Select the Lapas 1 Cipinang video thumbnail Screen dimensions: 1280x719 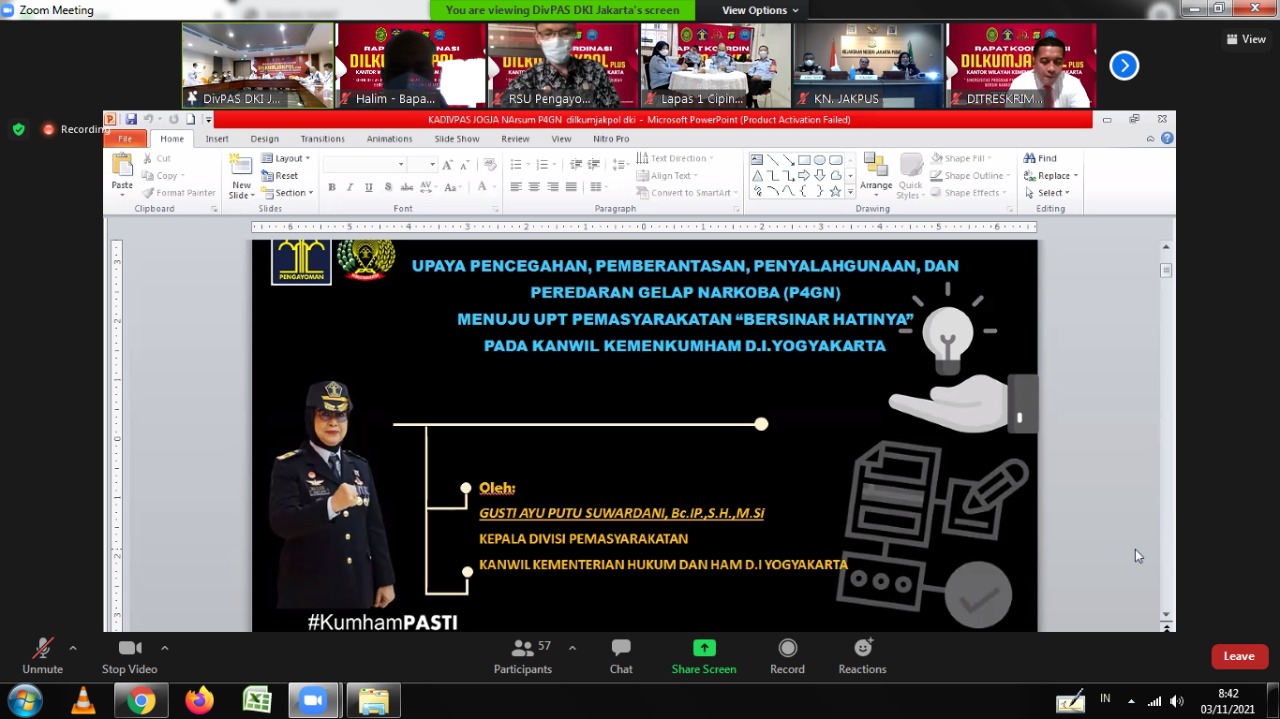click(715, 65)
